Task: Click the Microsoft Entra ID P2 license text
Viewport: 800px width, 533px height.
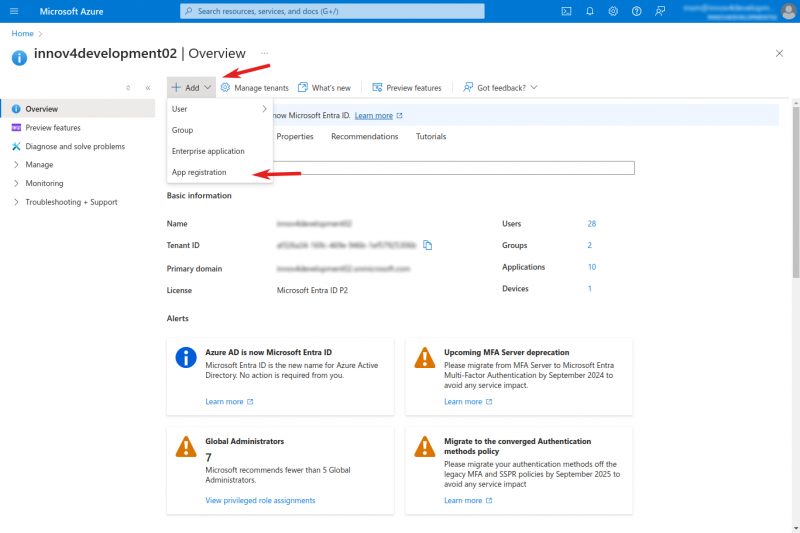Action: click(x=312, y=290)
